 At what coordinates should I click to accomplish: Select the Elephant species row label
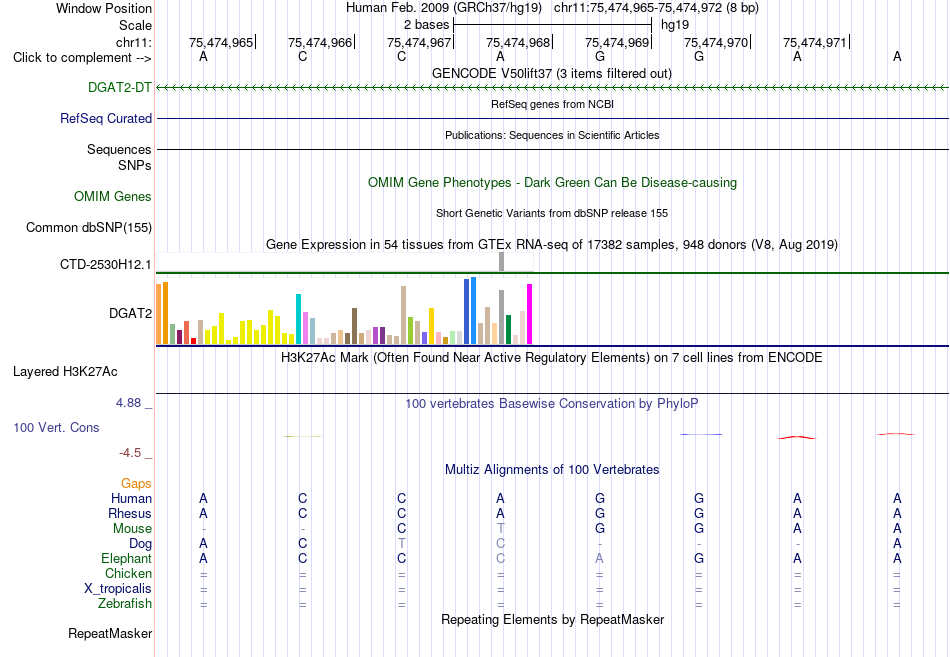(x=126, y=558)
